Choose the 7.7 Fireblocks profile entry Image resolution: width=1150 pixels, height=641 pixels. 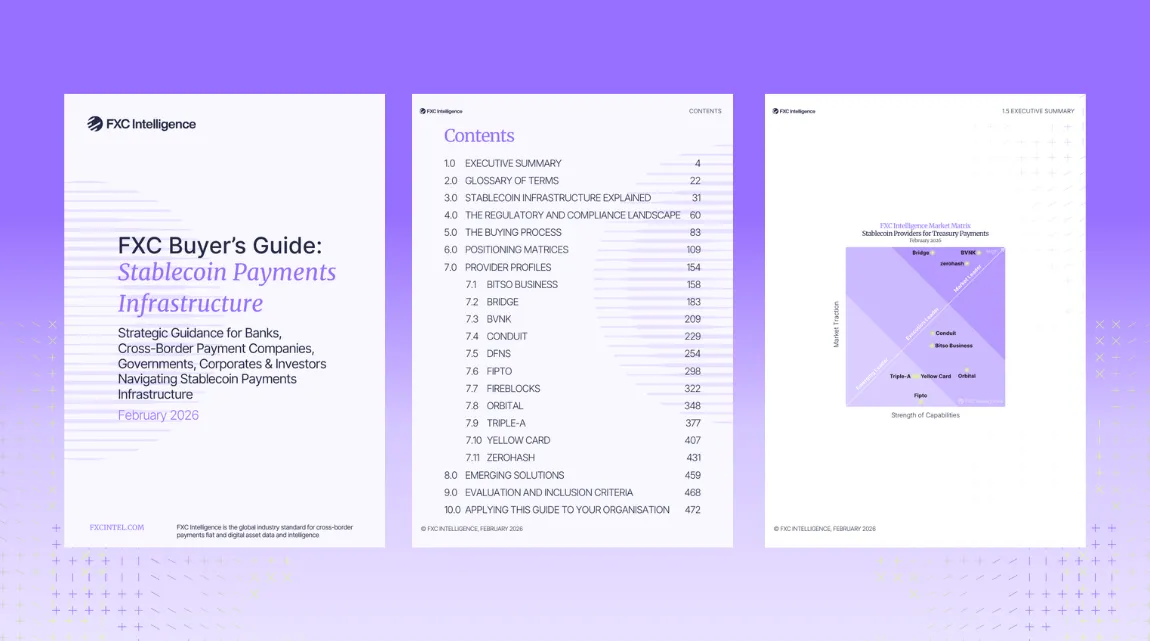[x=515, y=388]
